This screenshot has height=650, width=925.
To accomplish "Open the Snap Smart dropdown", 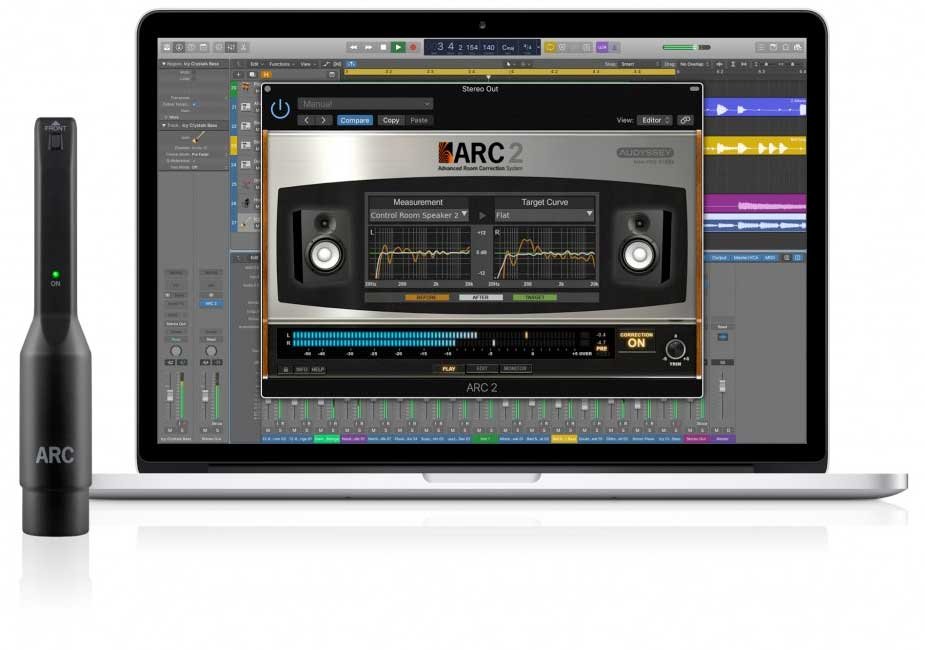I will coord(639,64).
